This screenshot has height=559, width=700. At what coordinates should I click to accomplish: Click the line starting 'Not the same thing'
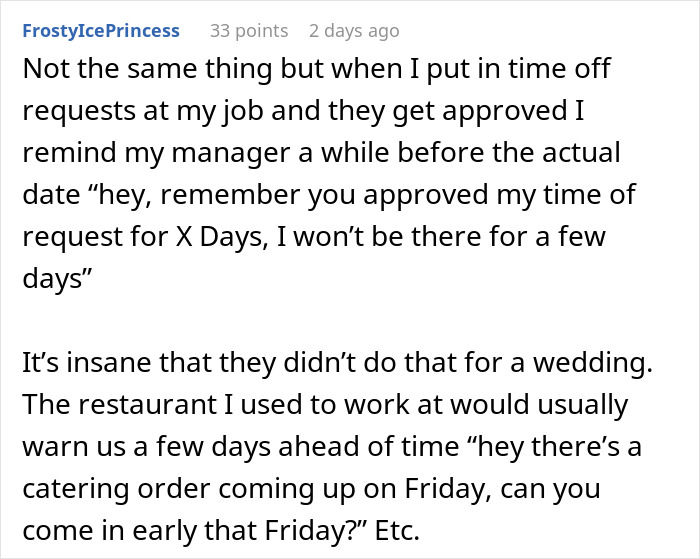pyautogui.click(x=316, y=69)
